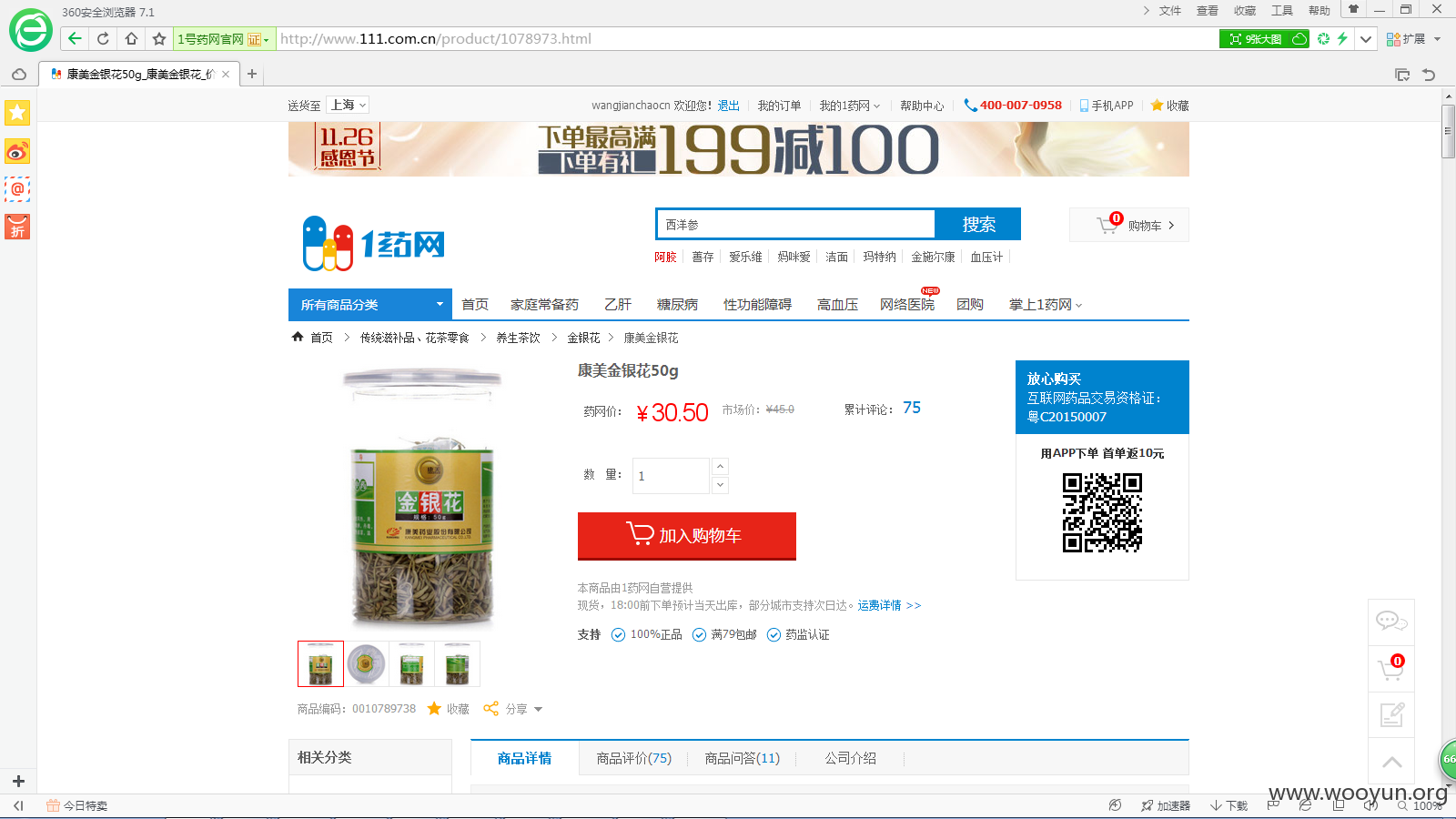Open 糖尿病 nav item
The width and height of the screenshot is (1456, 819).
pyautogui.click(x=677, y=305)
